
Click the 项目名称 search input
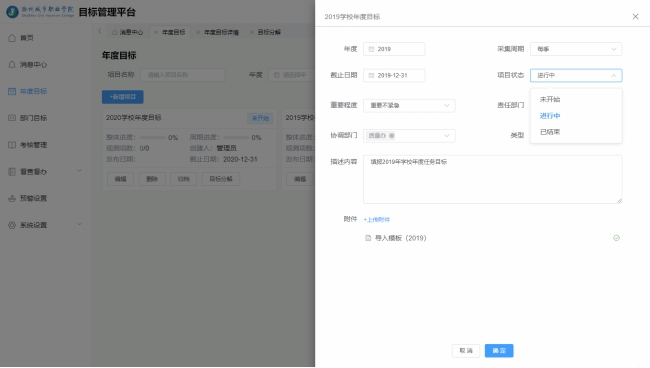click(x=183, y=75)
